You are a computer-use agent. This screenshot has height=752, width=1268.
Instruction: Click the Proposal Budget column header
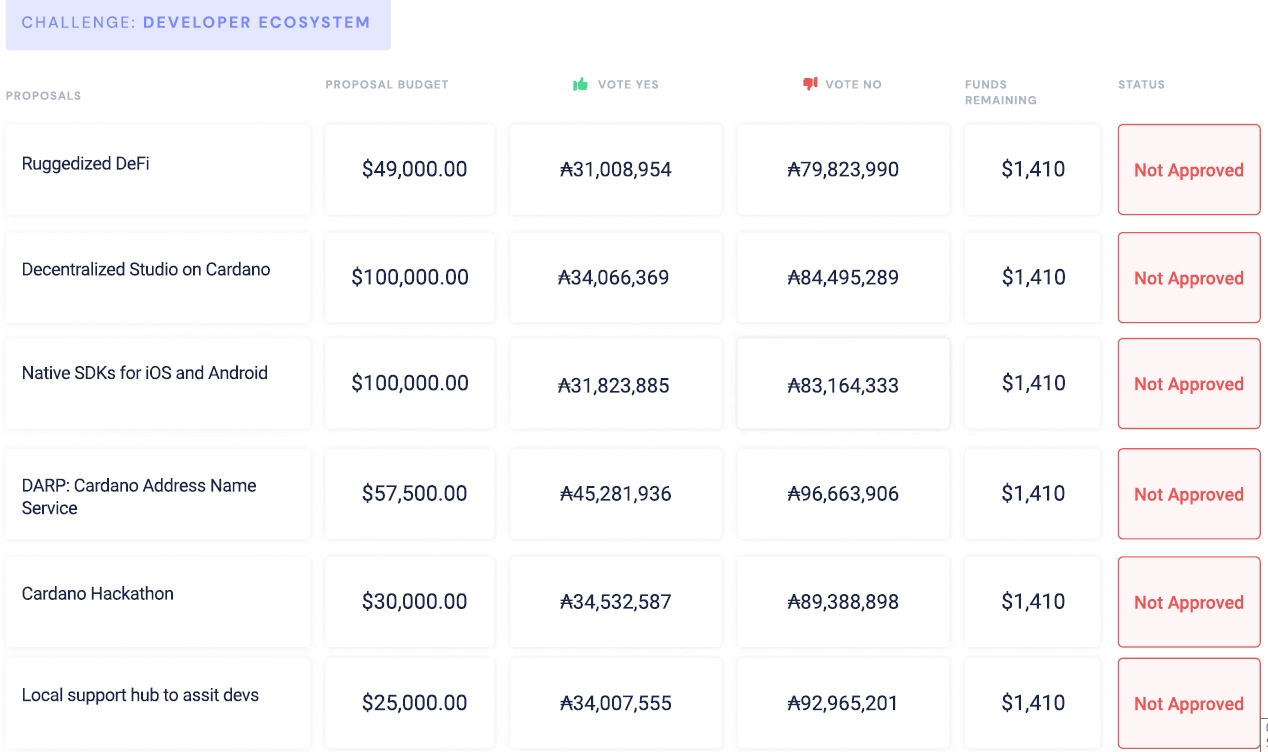(387, 85)
